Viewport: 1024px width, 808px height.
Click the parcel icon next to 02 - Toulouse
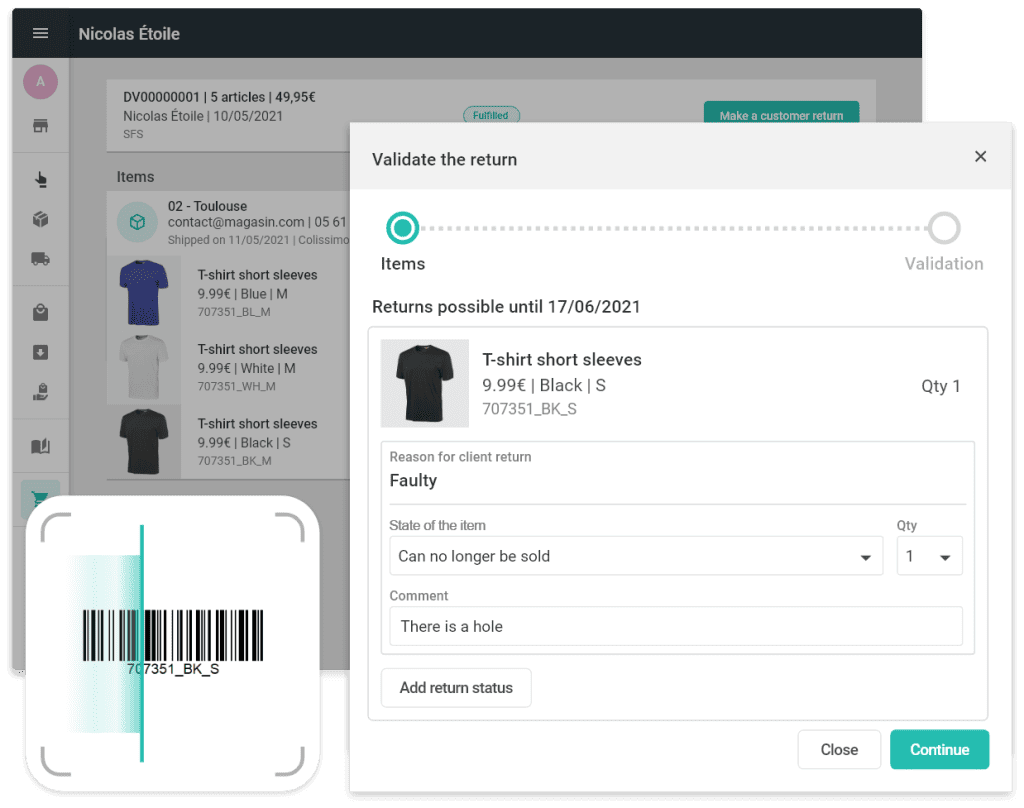pyautogui.click(x=137, y=222)
